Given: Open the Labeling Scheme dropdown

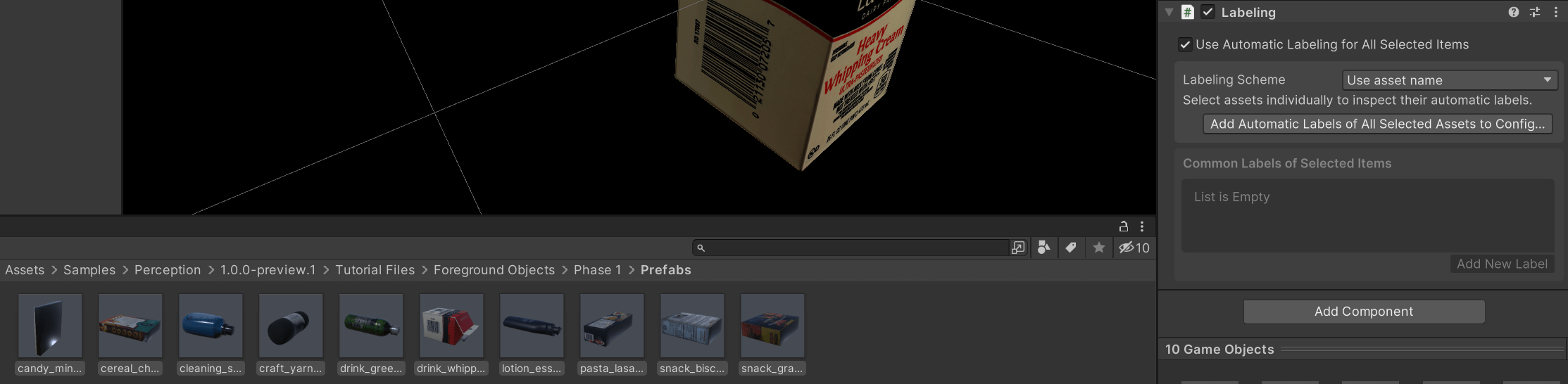Looking at the screenshot, I should [1450, 80].
